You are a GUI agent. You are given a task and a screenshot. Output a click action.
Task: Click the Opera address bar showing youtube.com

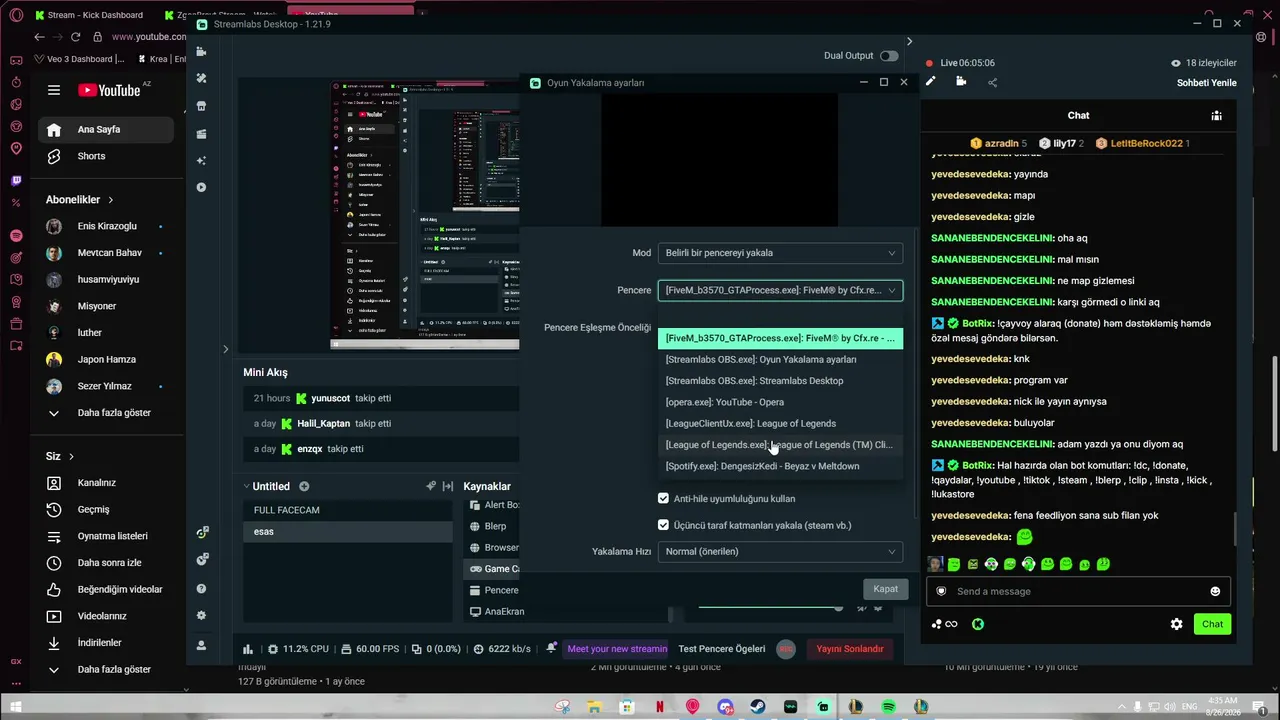(x=148, y=37)
